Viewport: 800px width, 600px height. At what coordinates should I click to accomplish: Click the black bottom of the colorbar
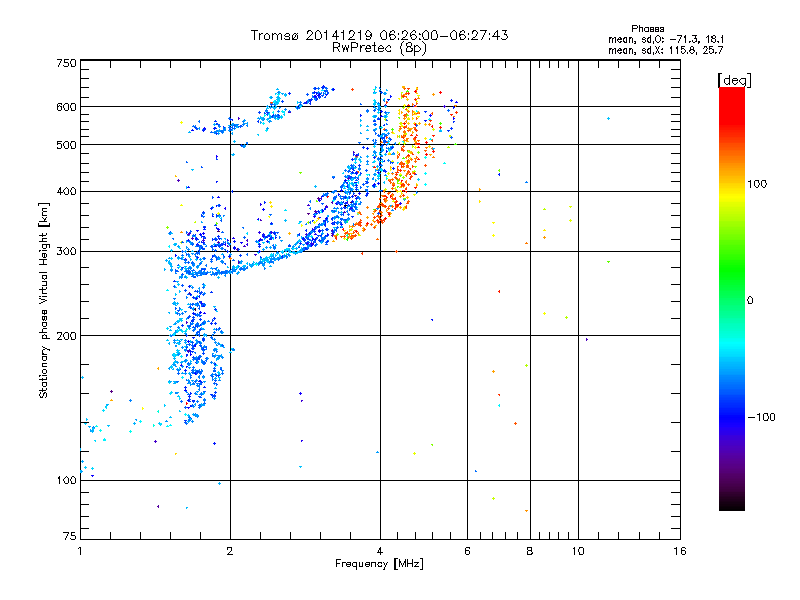pyautogui.click(x=732, y=503)
